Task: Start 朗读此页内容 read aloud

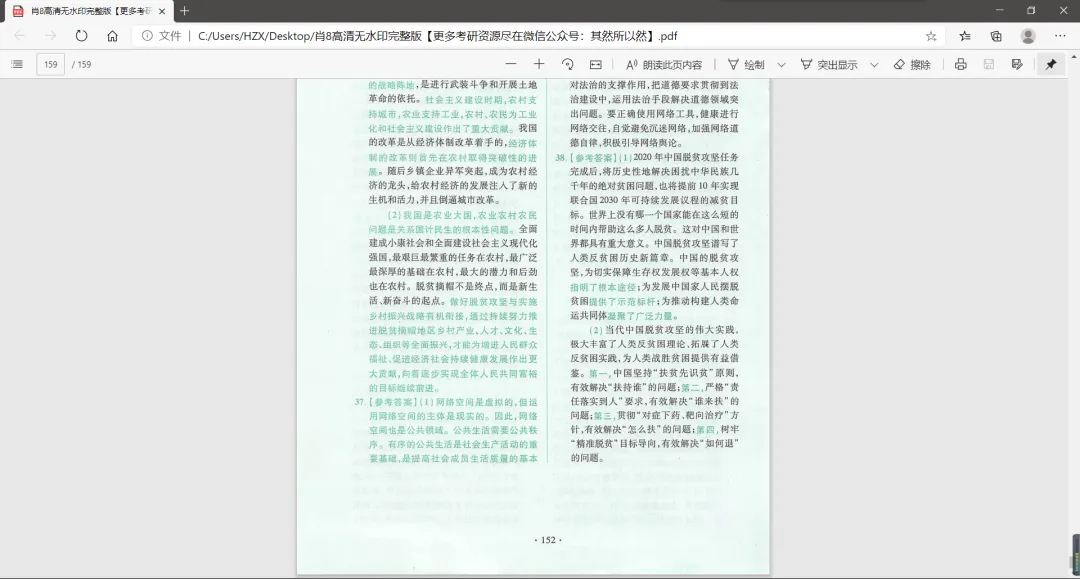Action: tap(664, 64)
